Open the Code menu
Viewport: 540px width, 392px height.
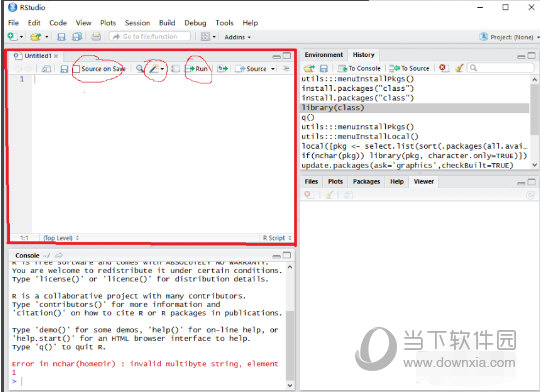(x=58, y=23)
